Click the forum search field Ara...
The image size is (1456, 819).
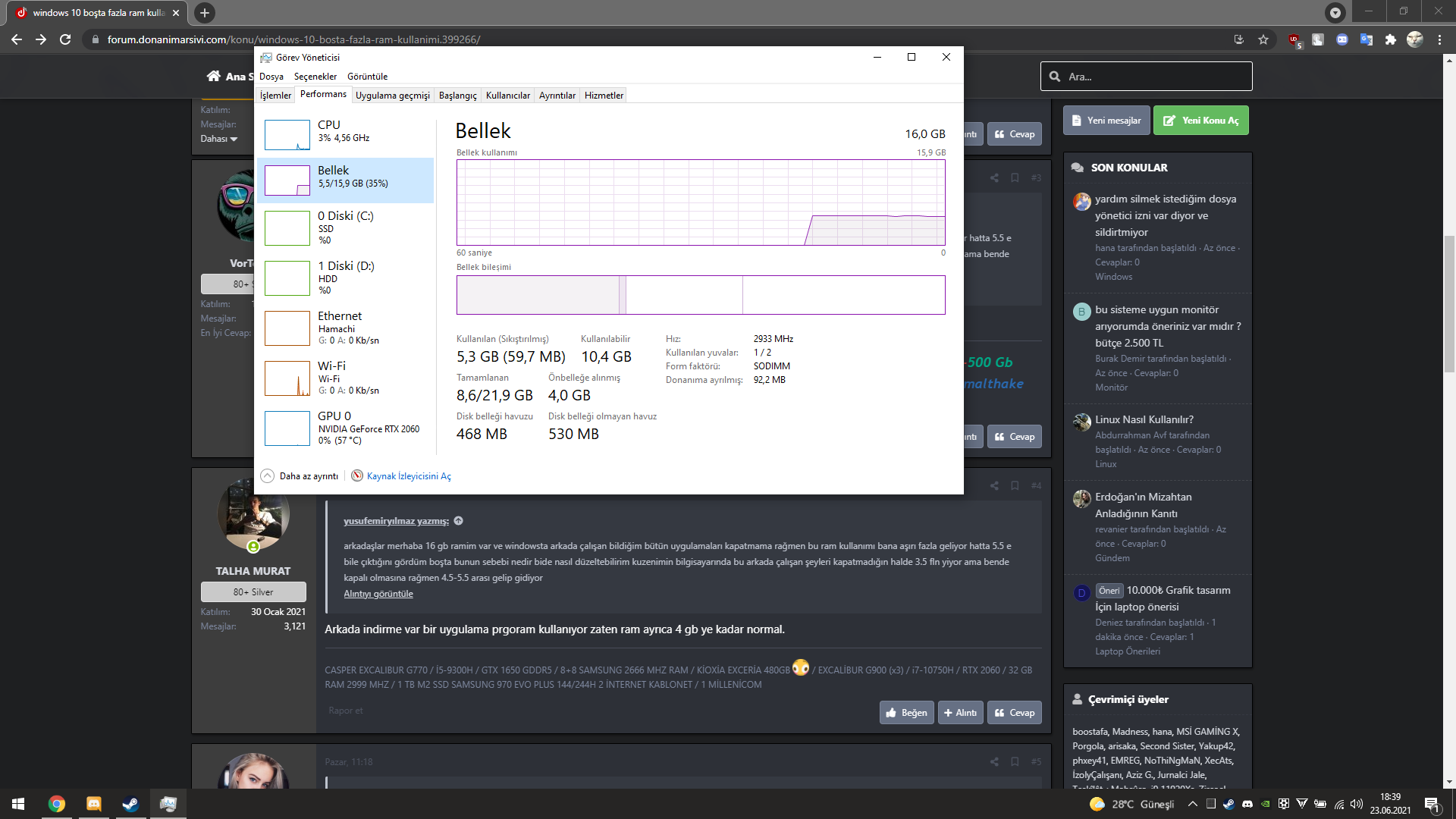coord(1146,77)
